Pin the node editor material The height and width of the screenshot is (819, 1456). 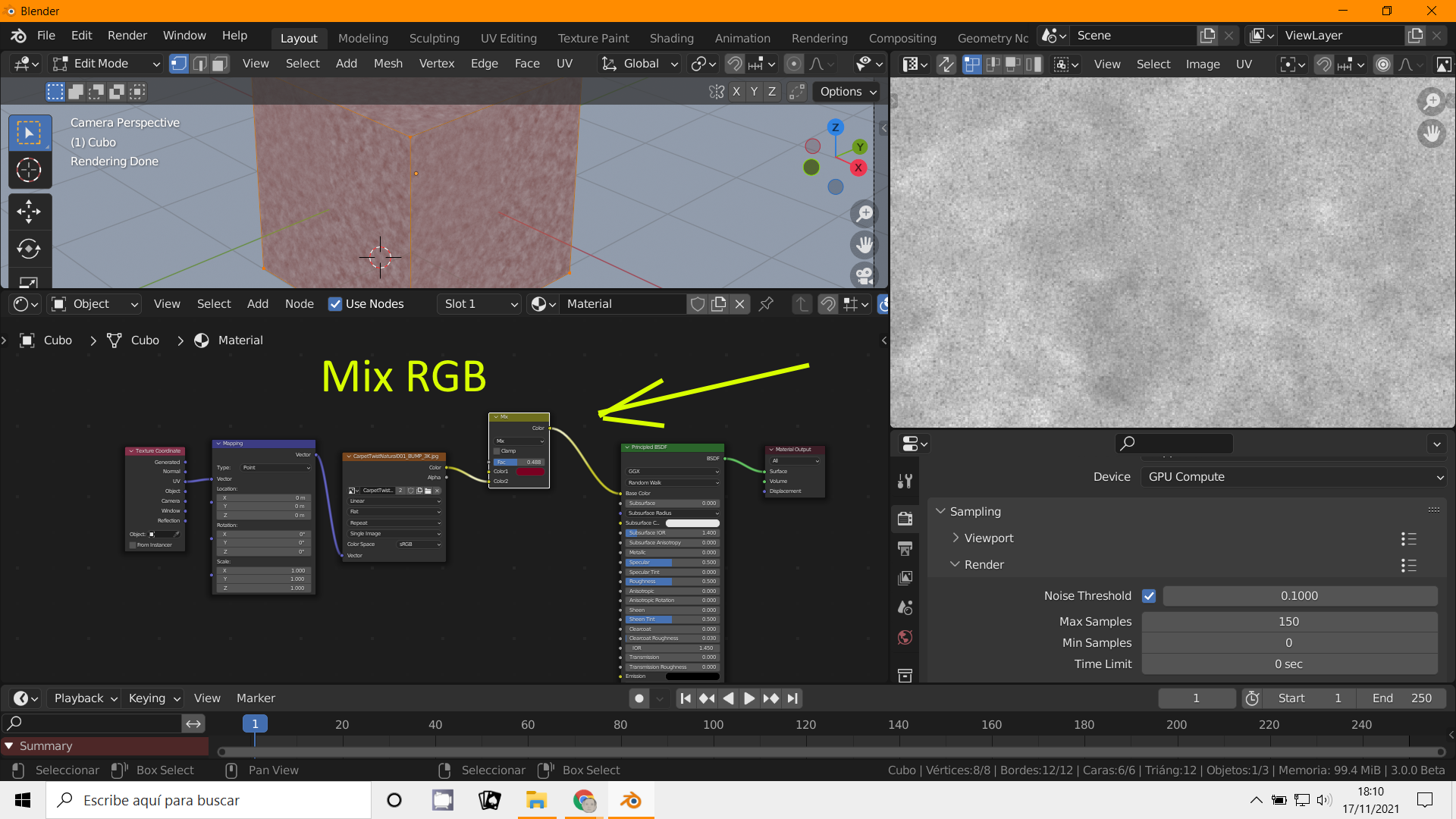[766, 304]
